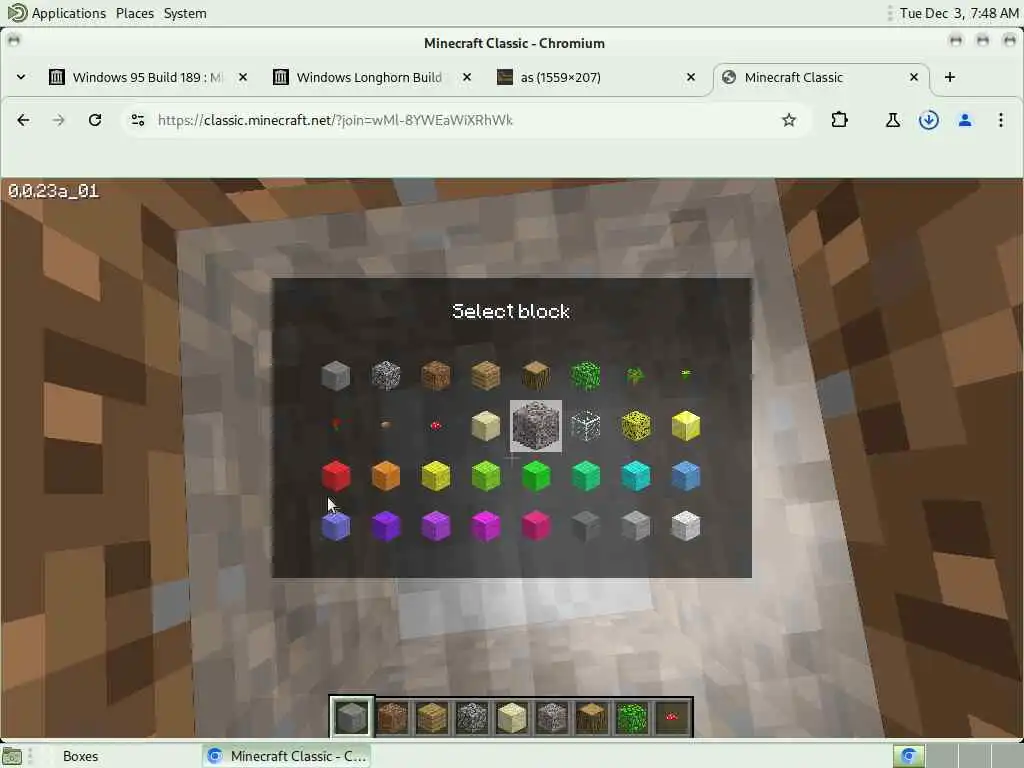This screenshot has height=768, width=1024.
Task: Pick the yellow dandelion flower in the picker
Action: coord(686,374)
